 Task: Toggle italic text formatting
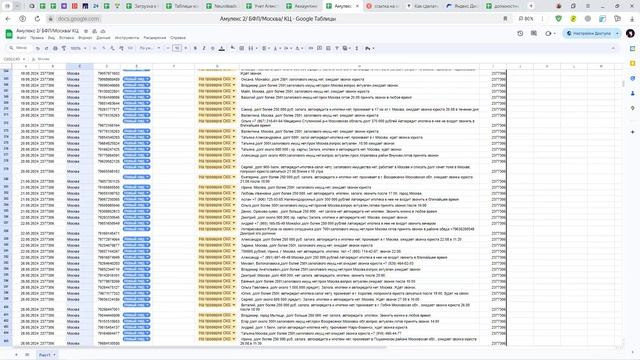click(204, 48)
